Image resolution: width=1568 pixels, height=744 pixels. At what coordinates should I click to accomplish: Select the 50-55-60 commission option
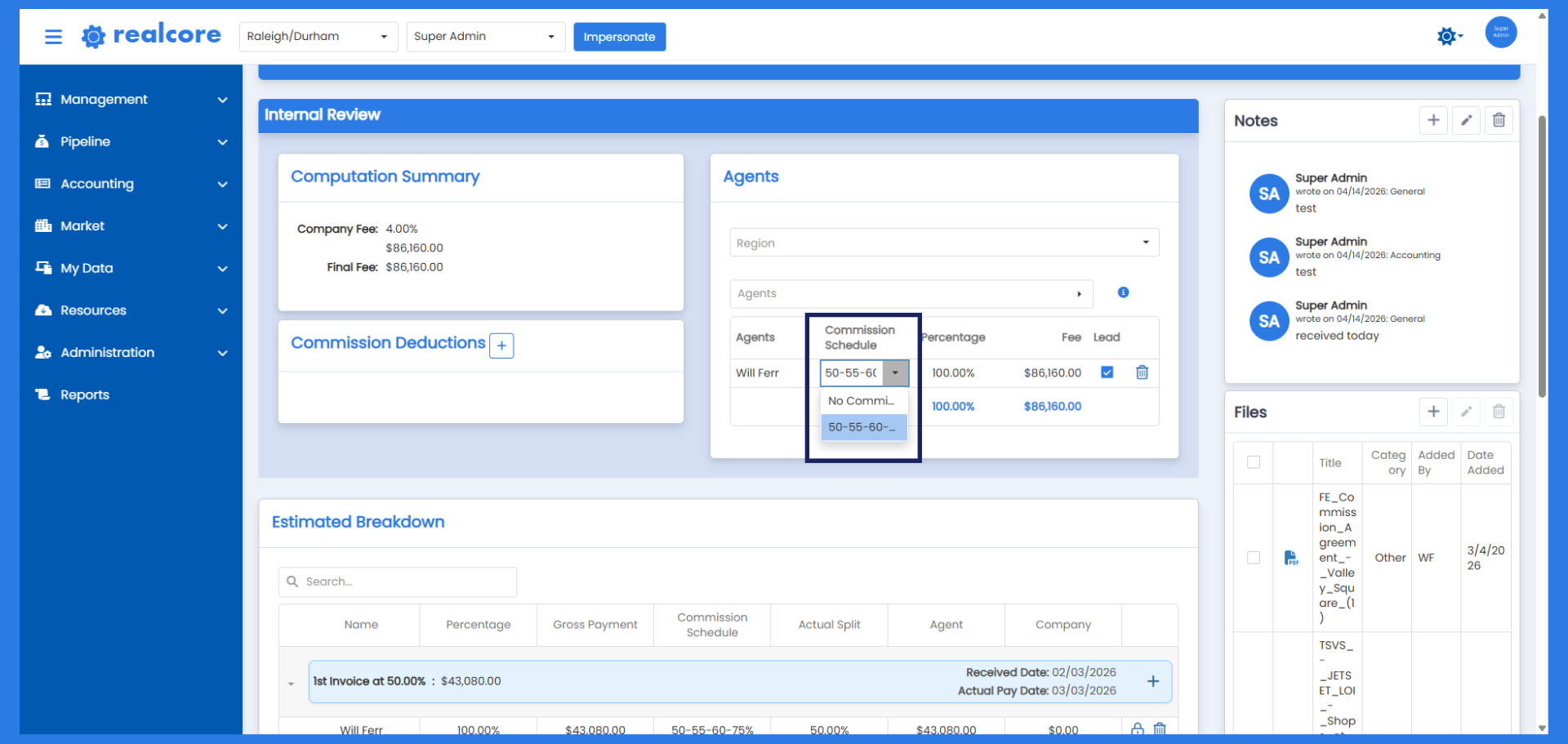[x=864, y=427]
